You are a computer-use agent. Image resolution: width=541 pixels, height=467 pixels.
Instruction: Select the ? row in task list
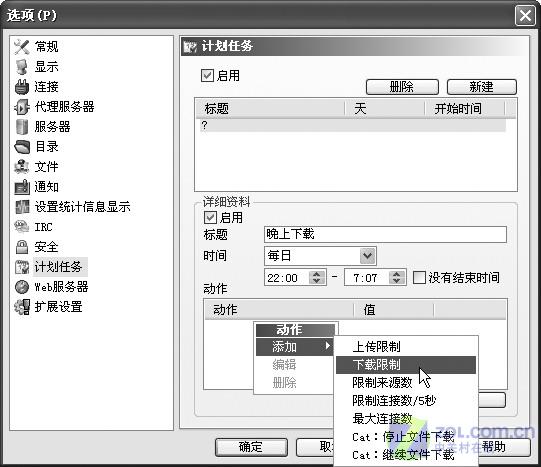click(353, 126)
